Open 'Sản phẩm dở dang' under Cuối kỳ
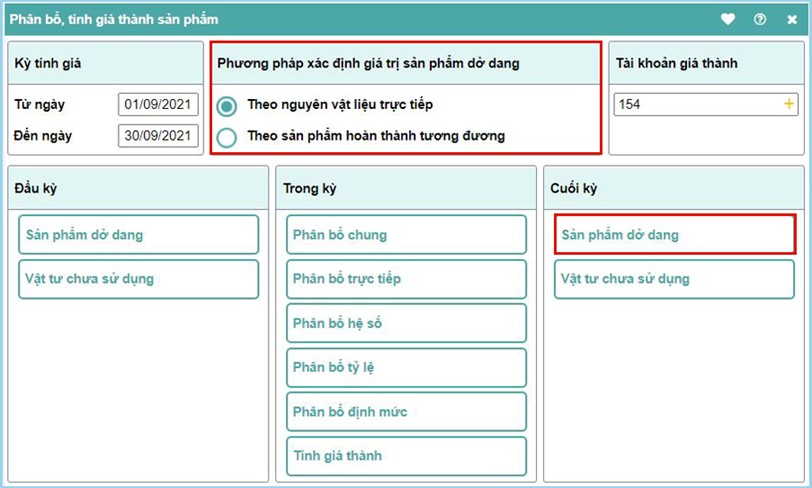Viewport: 812px width, 488px height. [x=674, y=235]
